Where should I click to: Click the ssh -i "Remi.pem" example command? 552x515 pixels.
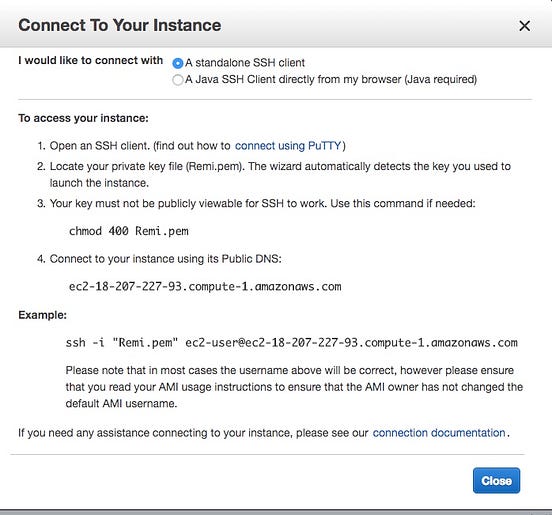point(291,343)
